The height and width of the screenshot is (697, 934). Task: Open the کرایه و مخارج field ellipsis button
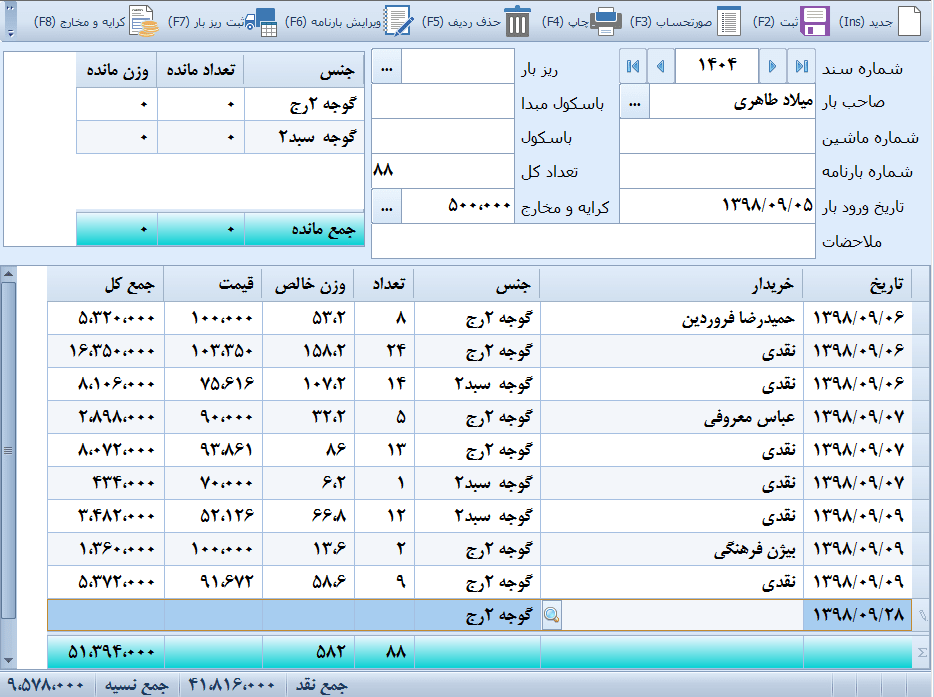386,206
